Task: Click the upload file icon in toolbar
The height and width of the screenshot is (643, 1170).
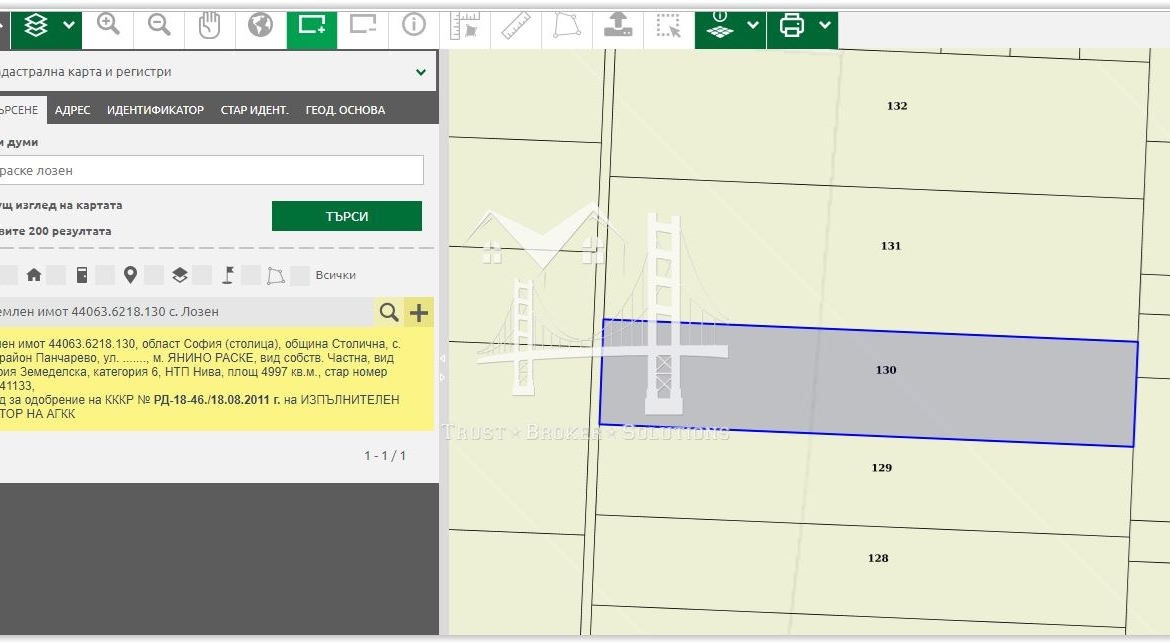Action: 617,26
